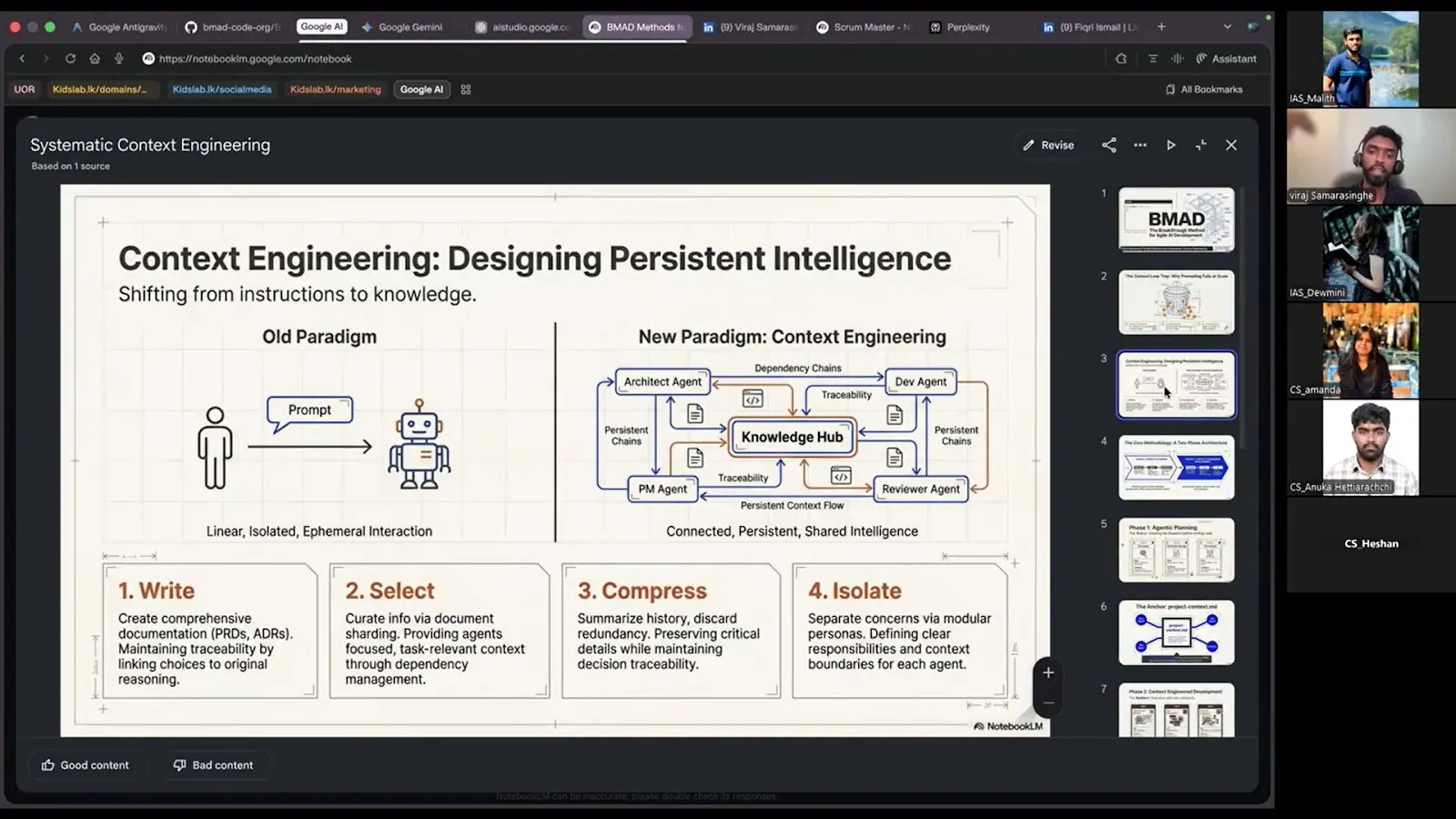Select BMAD title slide thumbnail 1
The height and width of the screenshot is (819, 1456).
(x=1176, y=219)
